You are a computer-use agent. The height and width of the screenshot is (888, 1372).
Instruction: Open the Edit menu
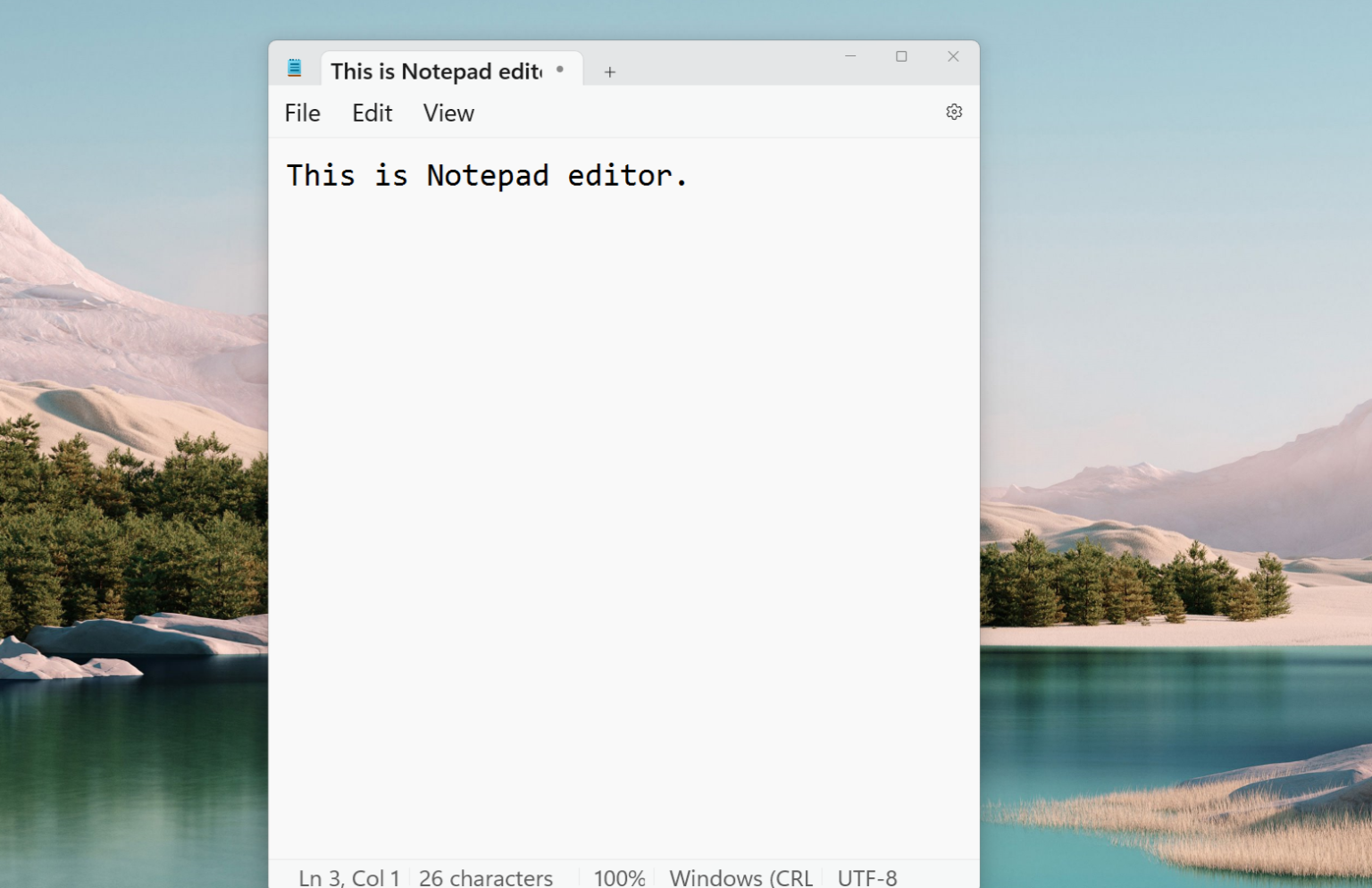click(372, 113)
